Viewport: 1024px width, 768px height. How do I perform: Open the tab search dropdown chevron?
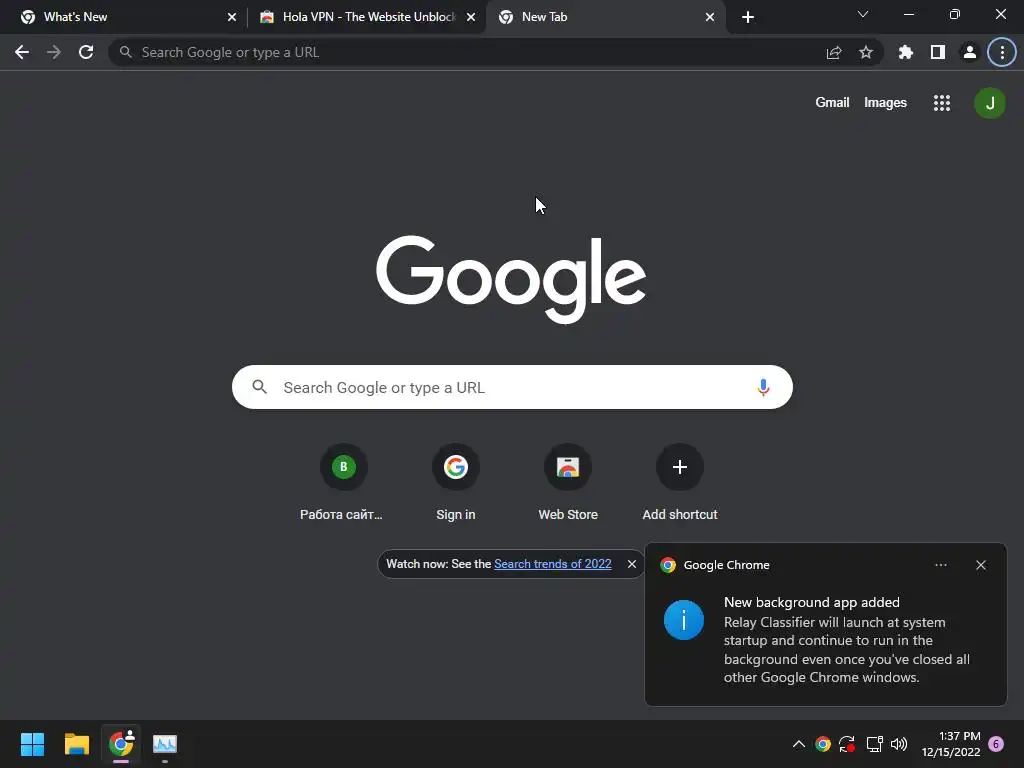(x=863, y=14)
